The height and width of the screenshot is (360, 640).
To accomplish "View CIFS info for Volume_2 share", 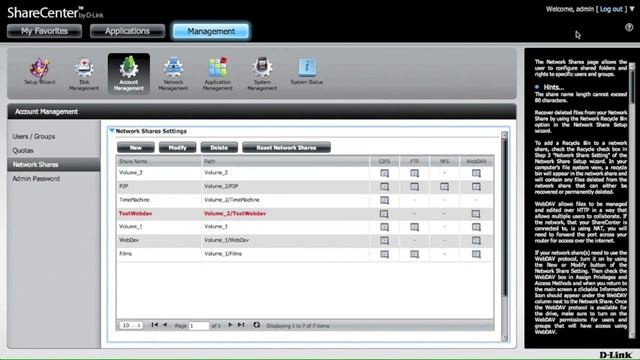I will (x=384, y=173).
